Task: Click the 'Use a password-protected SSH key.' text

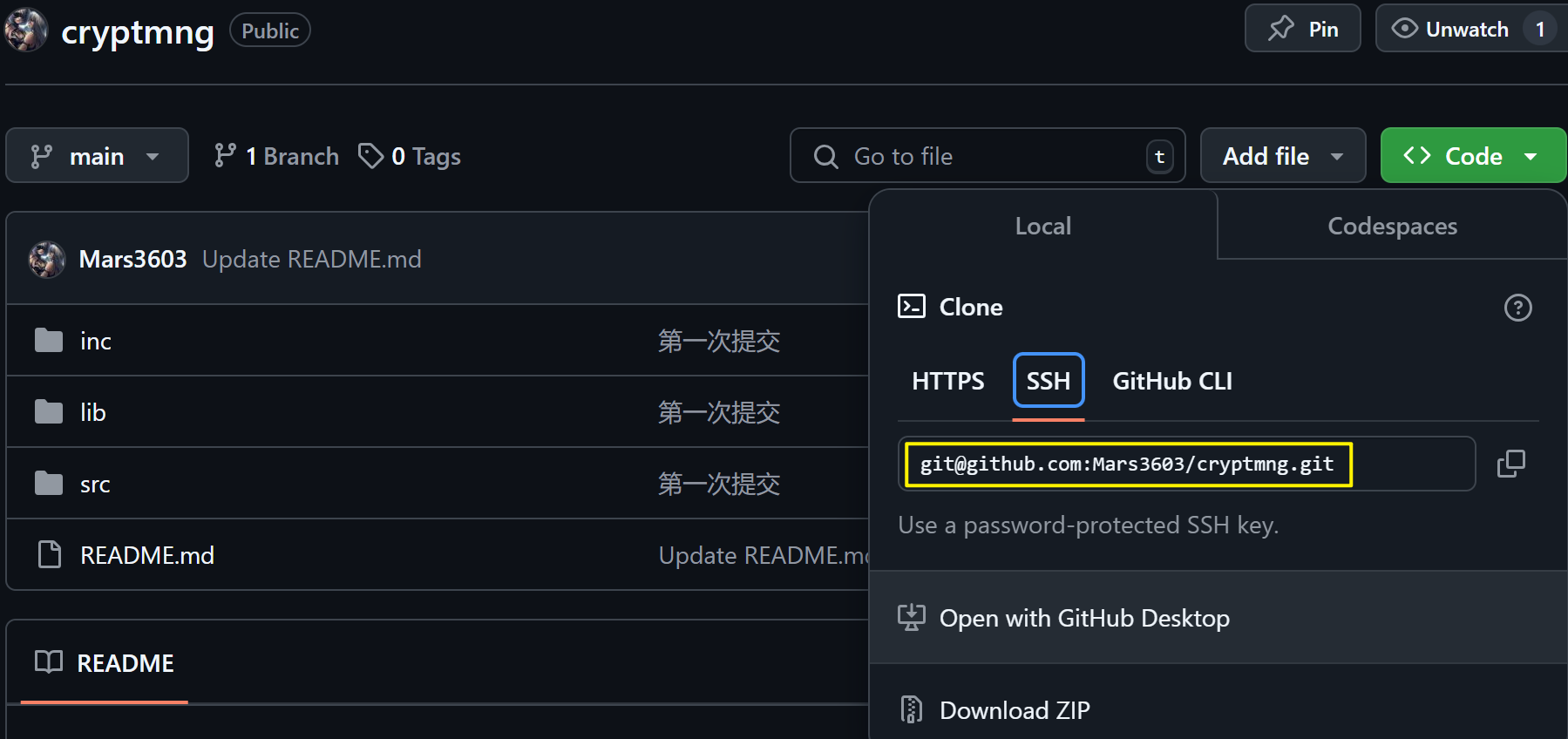Action: 1089,525
